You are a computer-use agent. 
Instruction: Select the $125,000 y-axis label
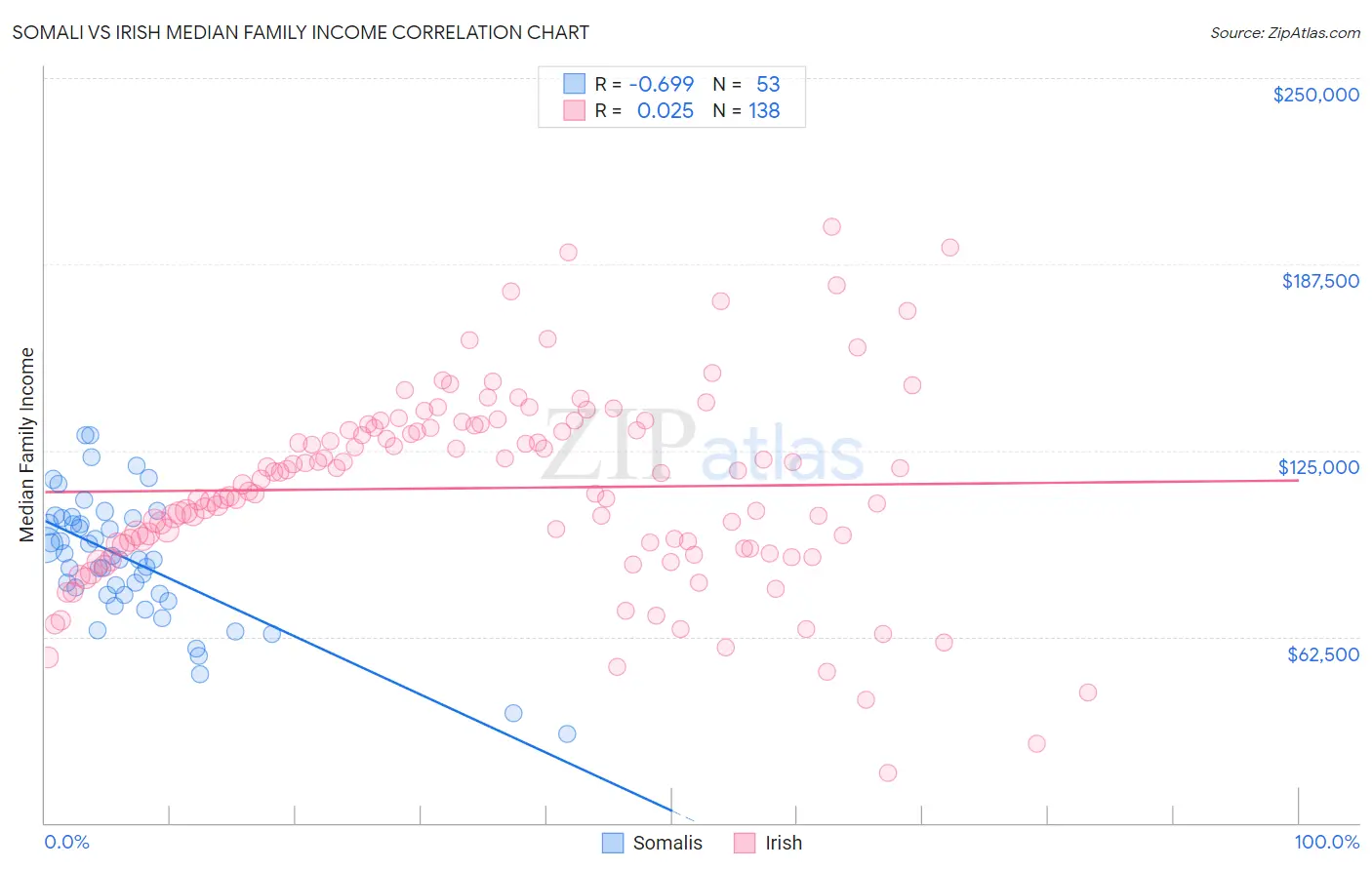1318,467
